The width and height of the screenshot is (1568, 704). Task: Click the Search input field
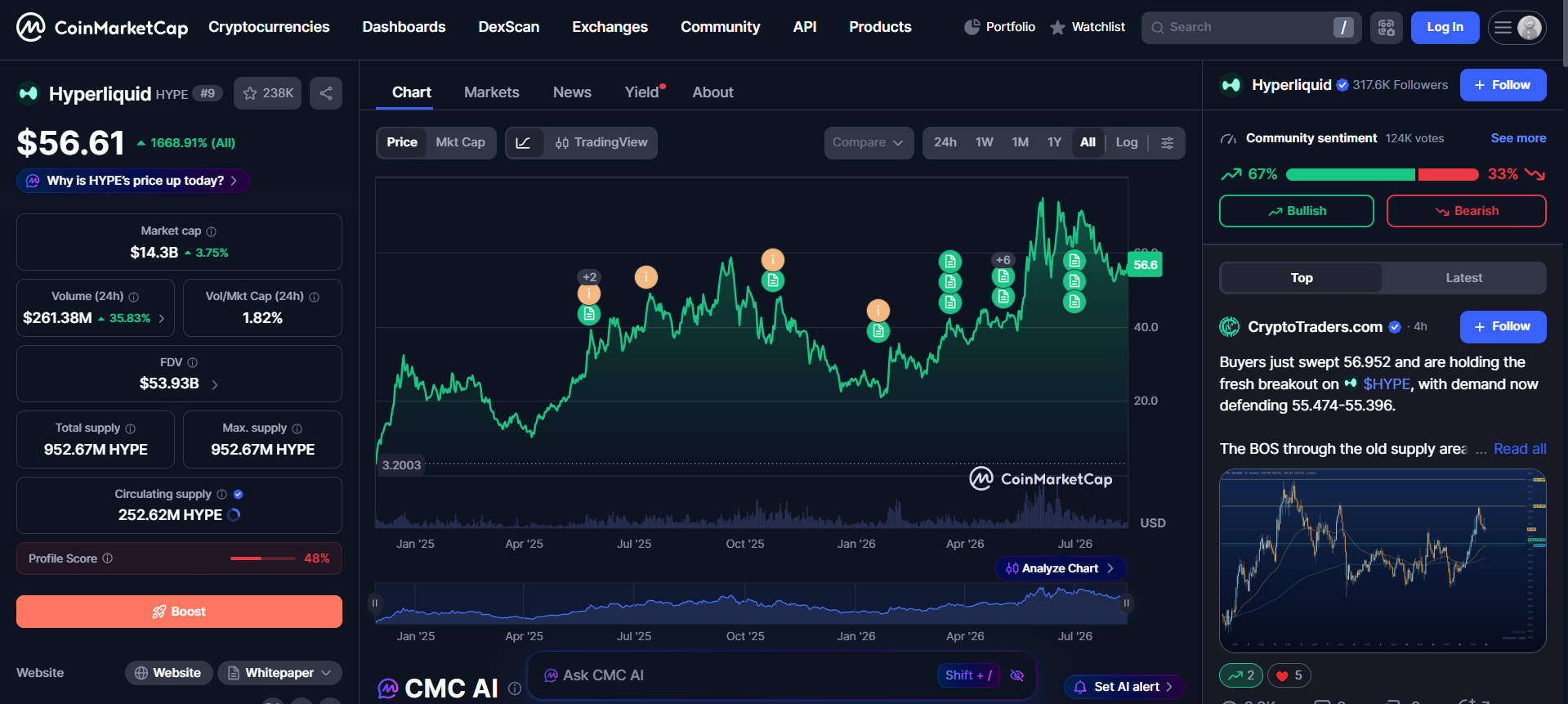point(1251,28)
